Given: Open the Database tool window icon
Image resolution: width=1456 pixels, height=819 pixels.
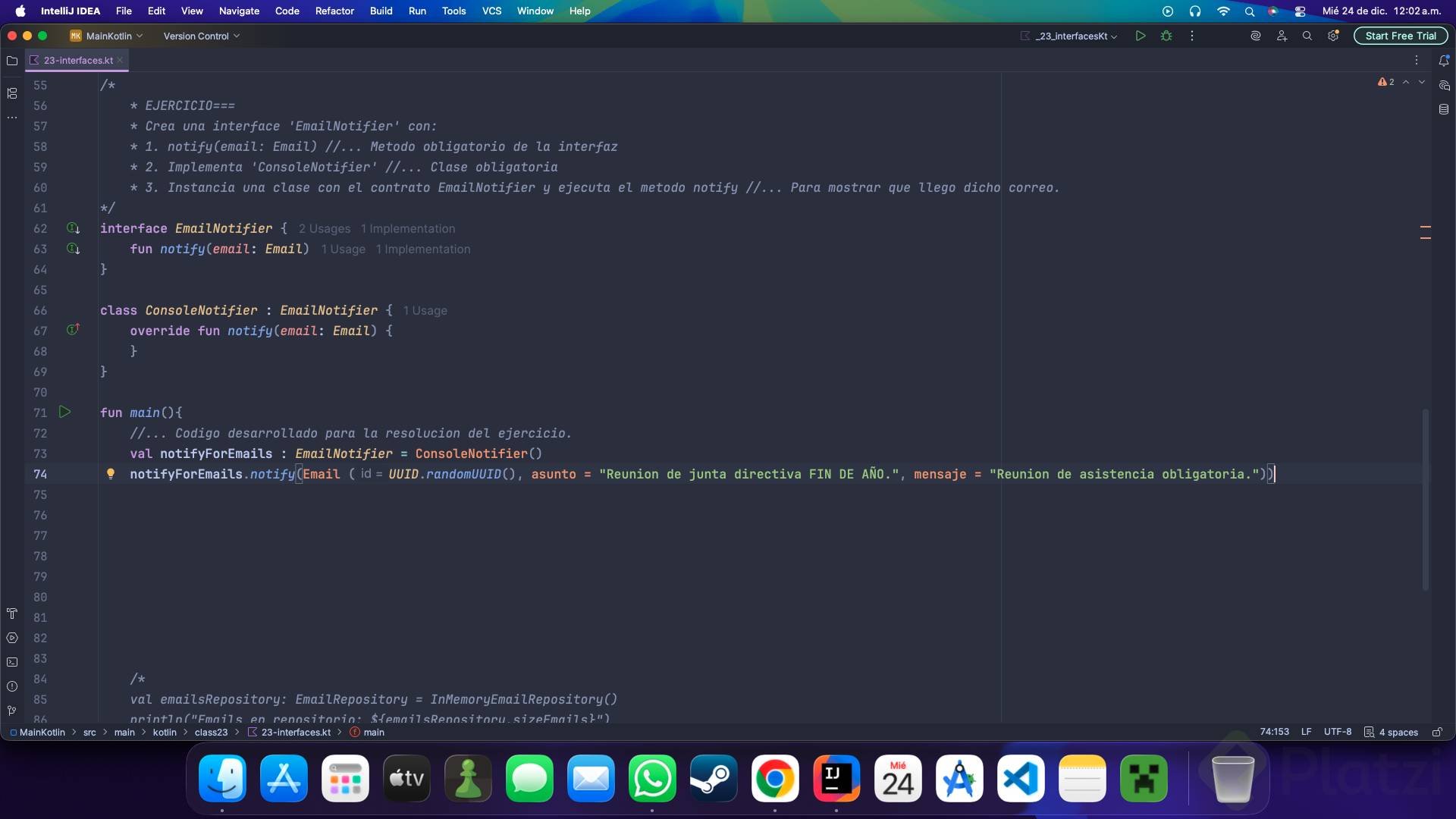Looking at the screenshot, I should click(x=1444, y=109).
